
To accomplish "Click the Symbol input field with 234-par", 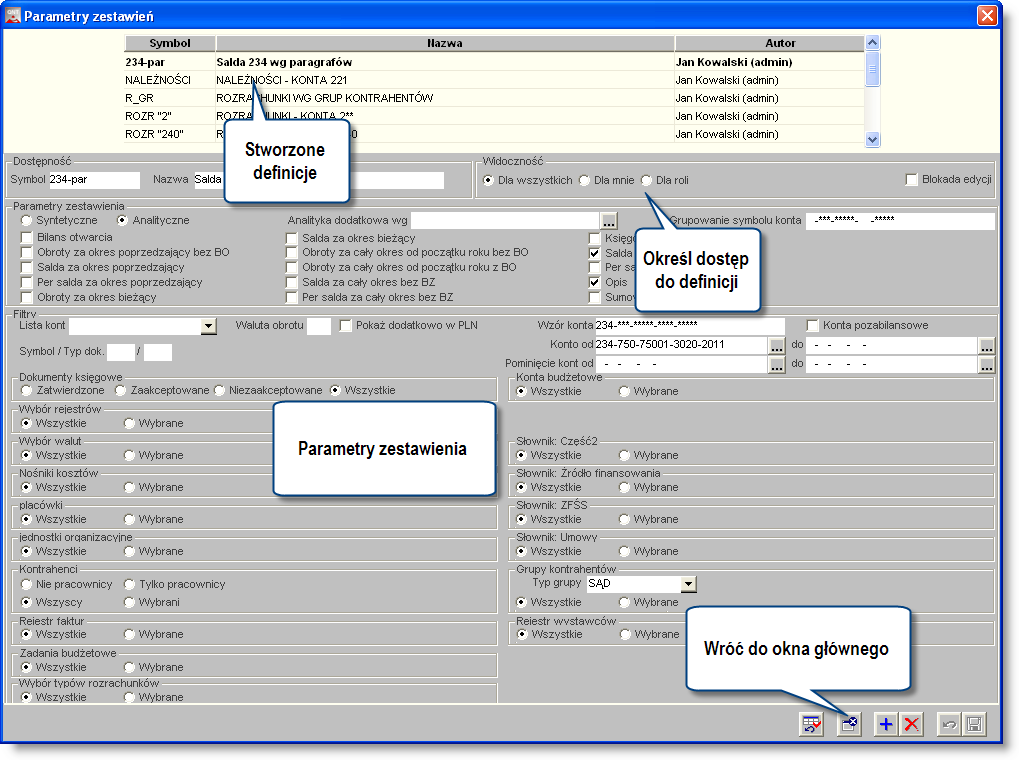I will (x=94, y=179).
